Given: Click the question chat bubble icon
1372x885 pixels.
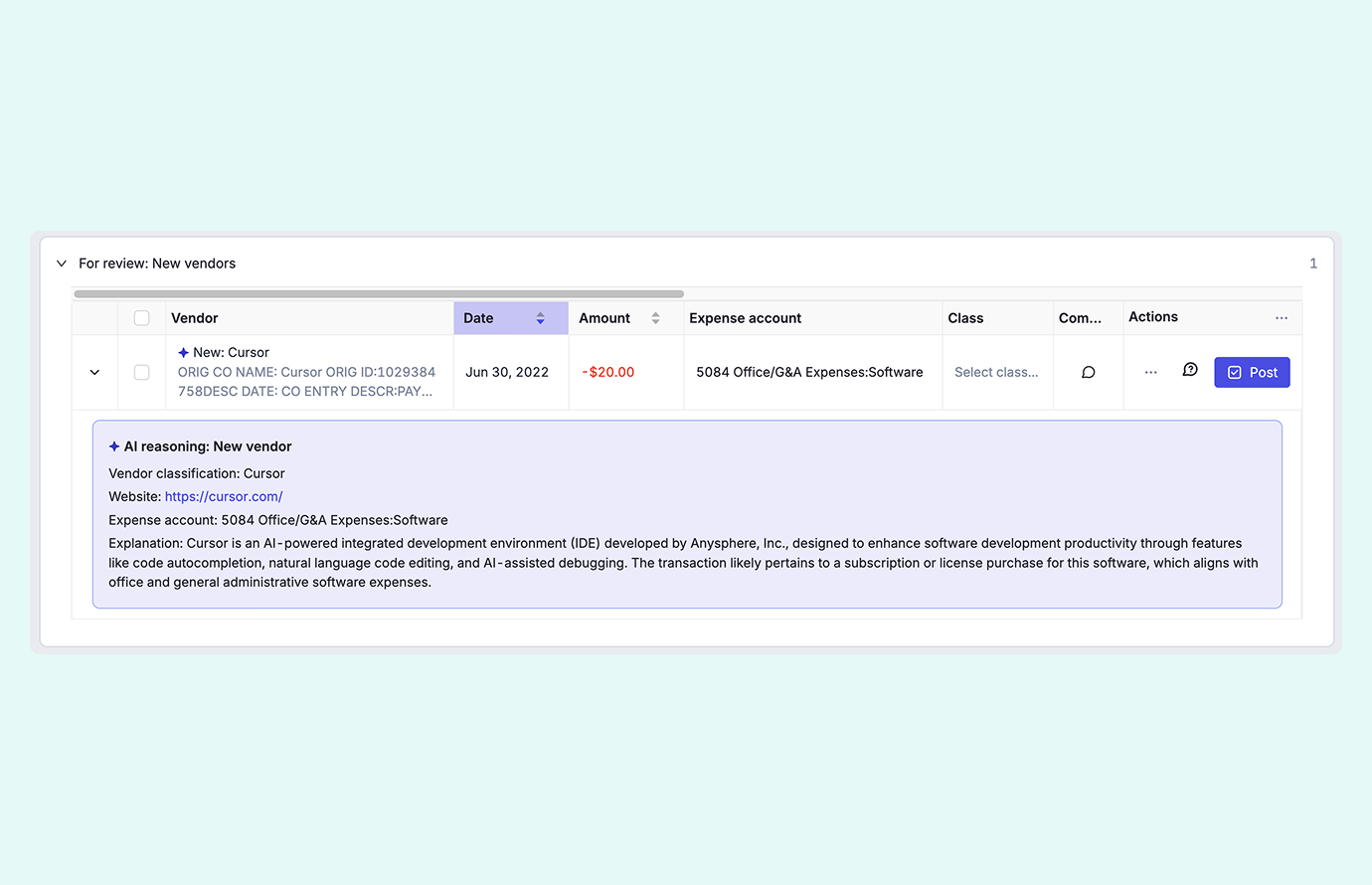Looking at the screenshot, I should click(x=1190, y=370).
